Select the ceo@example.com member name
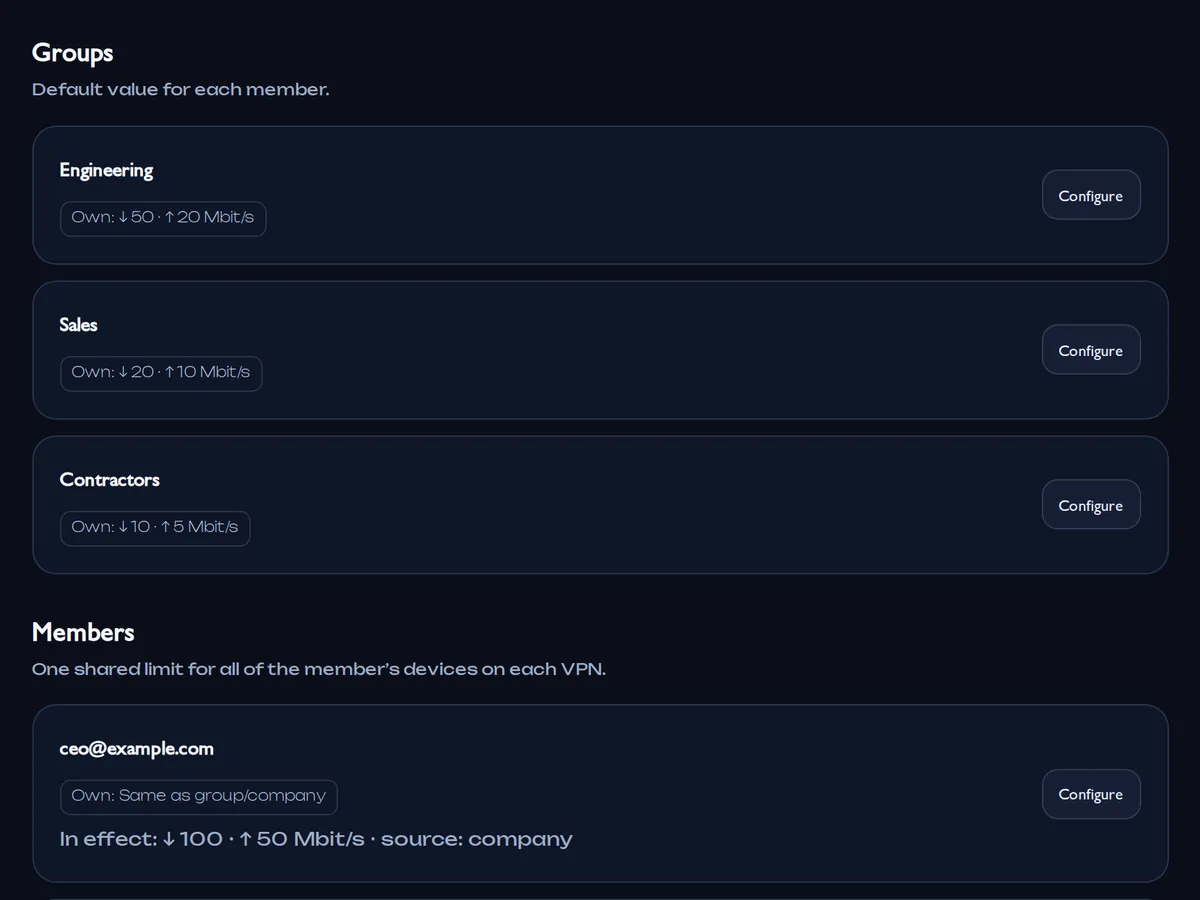The width and height of the screenshot is (1200, 900). pos(136,749)
